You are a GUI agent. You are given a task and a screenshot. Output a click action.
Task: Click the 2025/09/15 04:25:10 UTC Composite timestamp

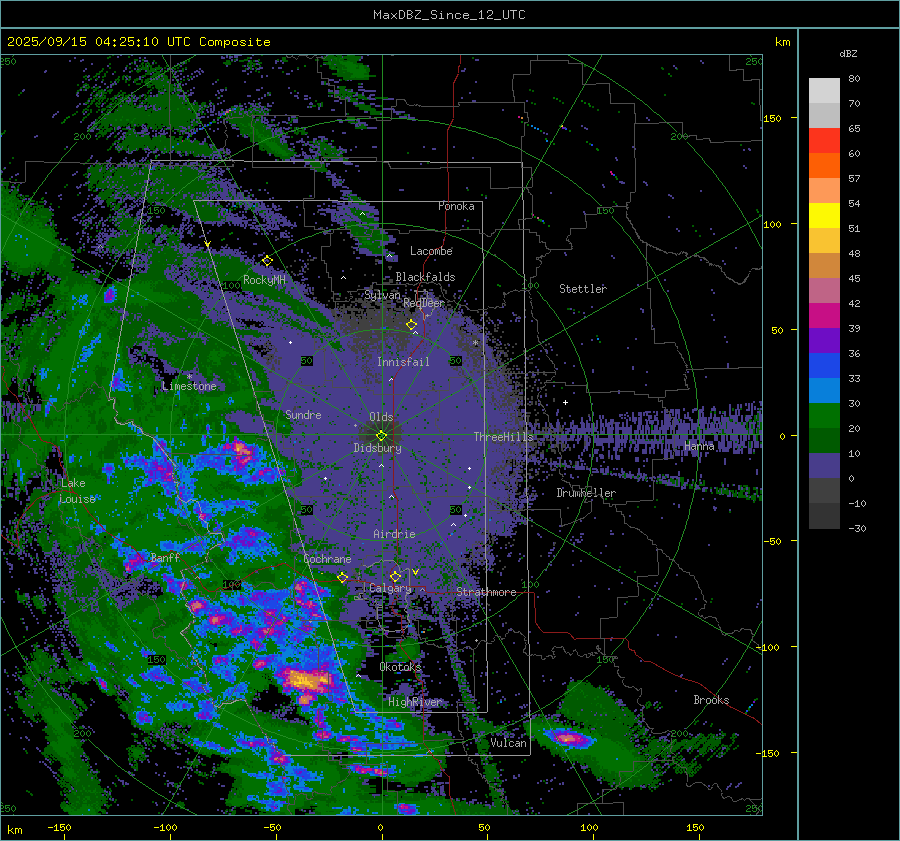[139, 42]
